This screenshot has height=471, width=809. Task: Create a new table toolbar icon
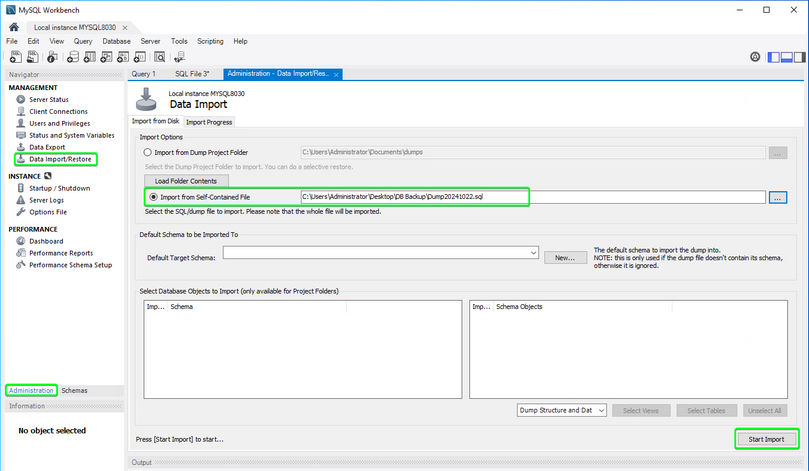coord(90,57)
